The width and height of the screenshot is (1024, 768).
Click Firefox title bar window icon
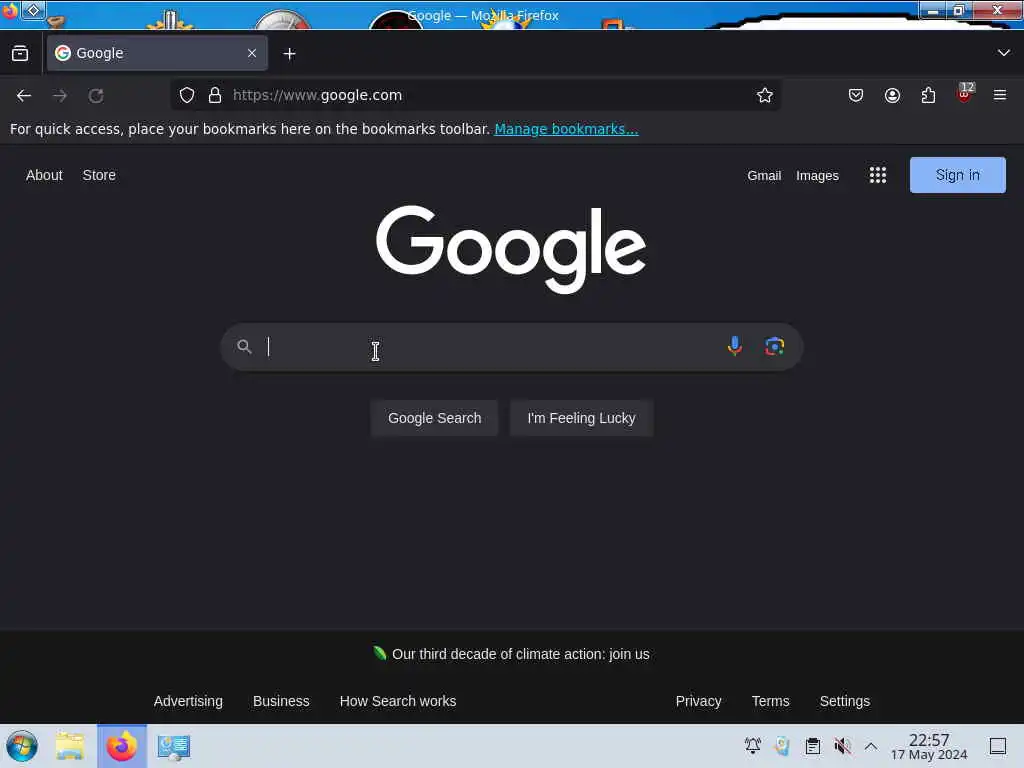(9, 11)
